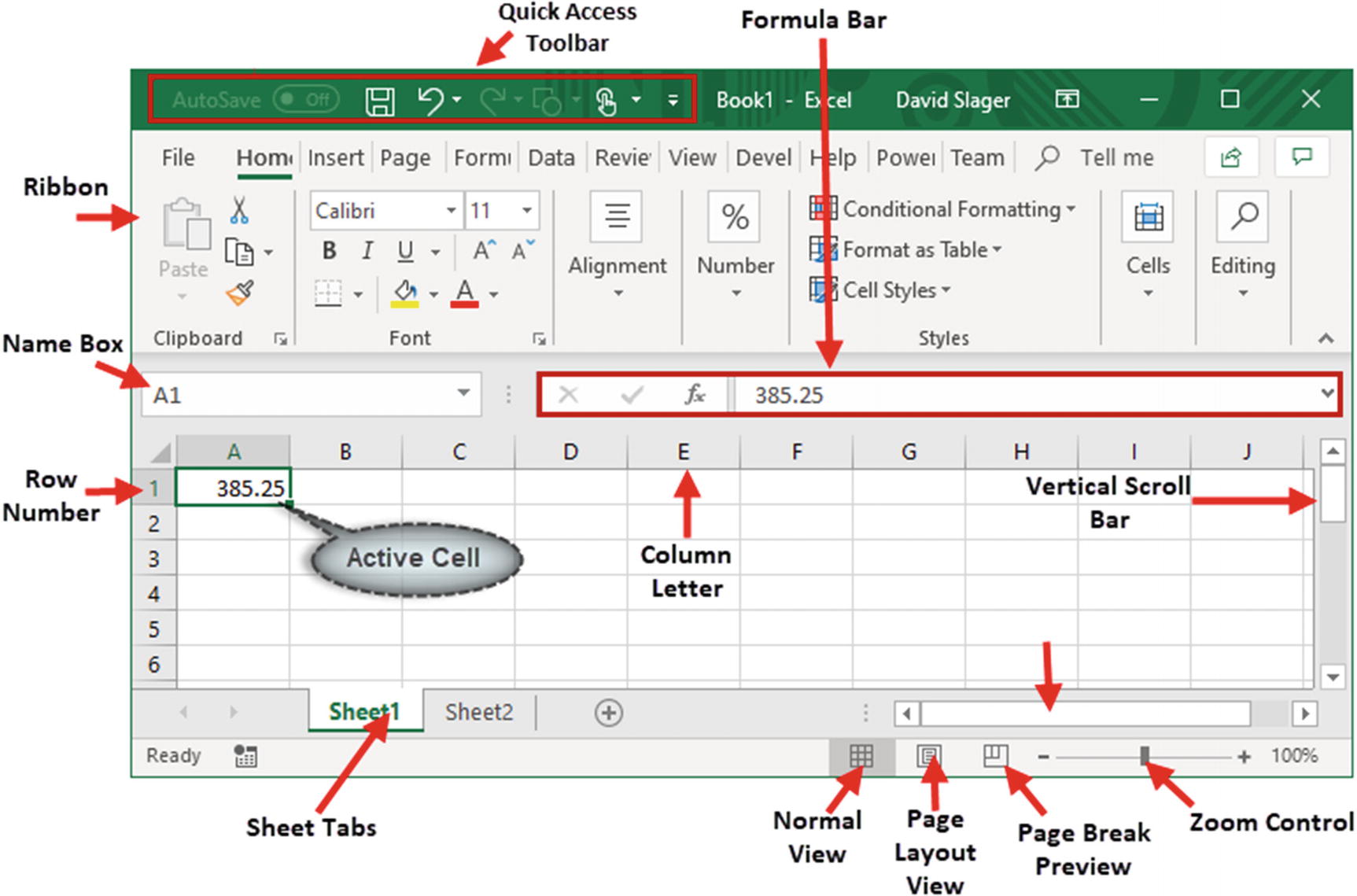Select cell A1 containing 385.25
The width and height of the screenshot is (1357, 896).
coord(233,487)
